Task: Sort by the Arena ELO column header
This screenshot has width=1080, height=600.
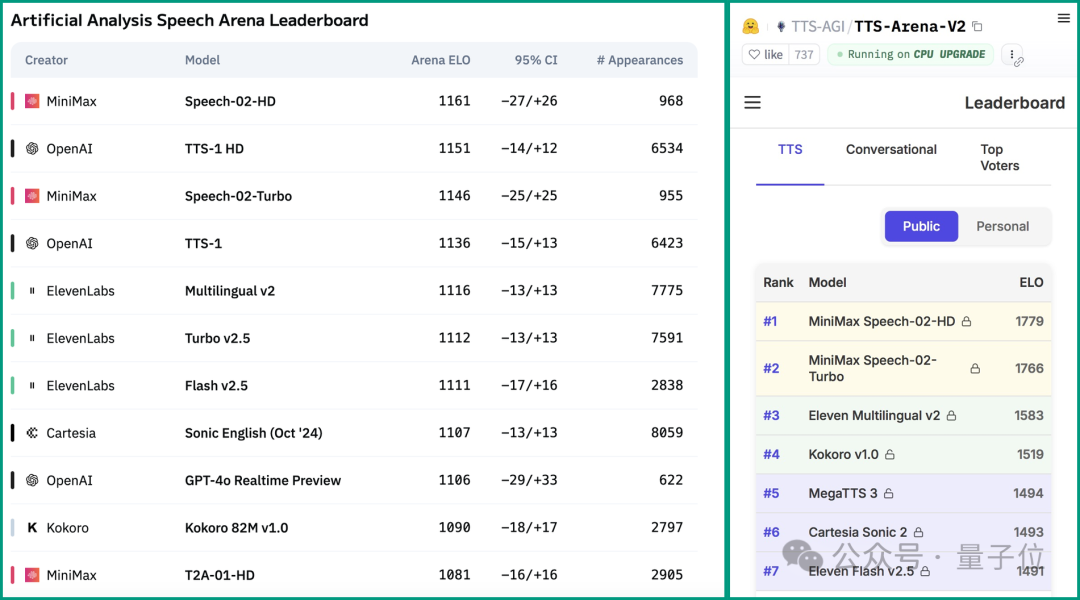Action: point(440,61)
